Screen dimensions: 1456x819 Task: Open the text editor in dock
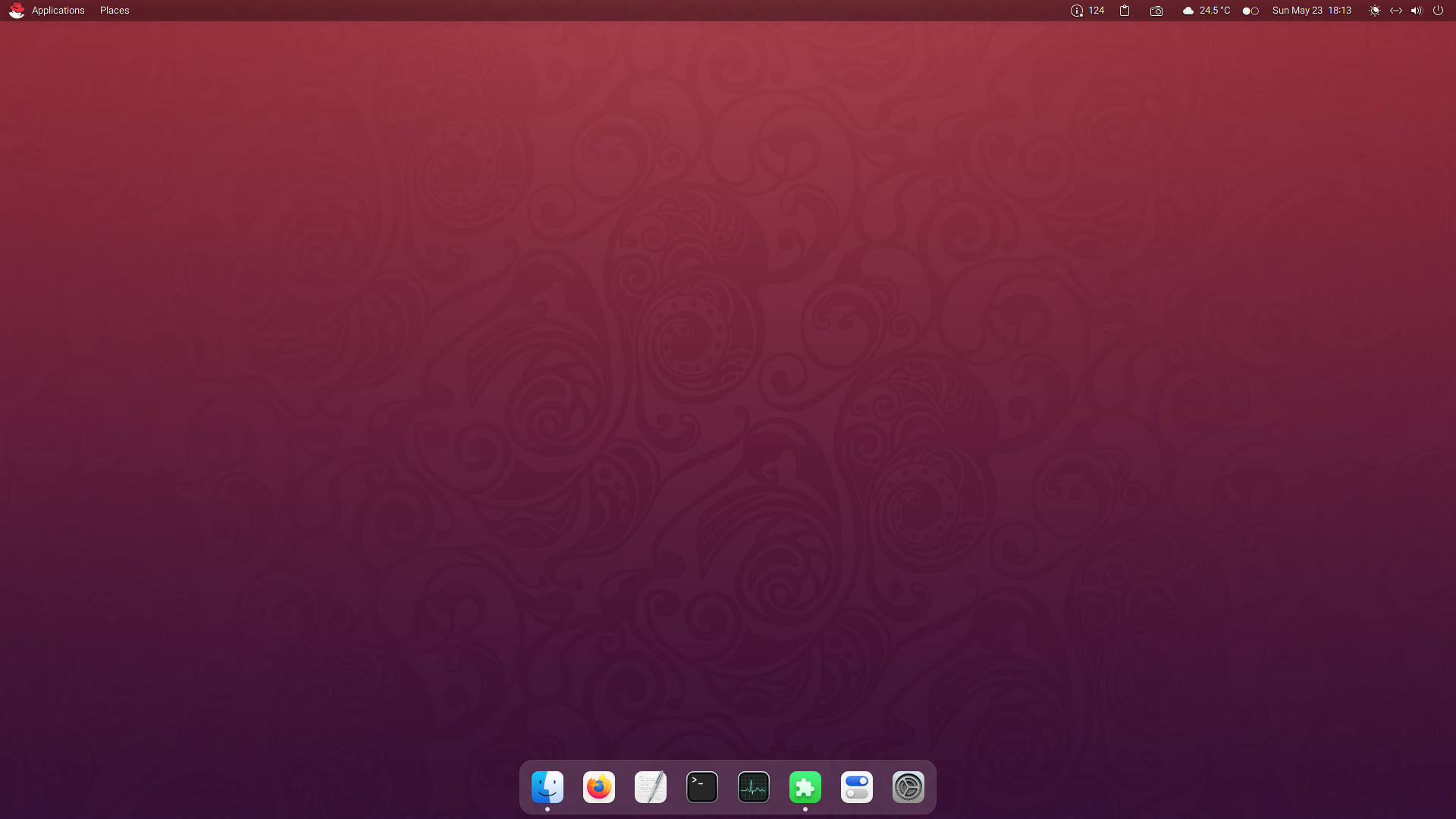click(x=651, y=787)
